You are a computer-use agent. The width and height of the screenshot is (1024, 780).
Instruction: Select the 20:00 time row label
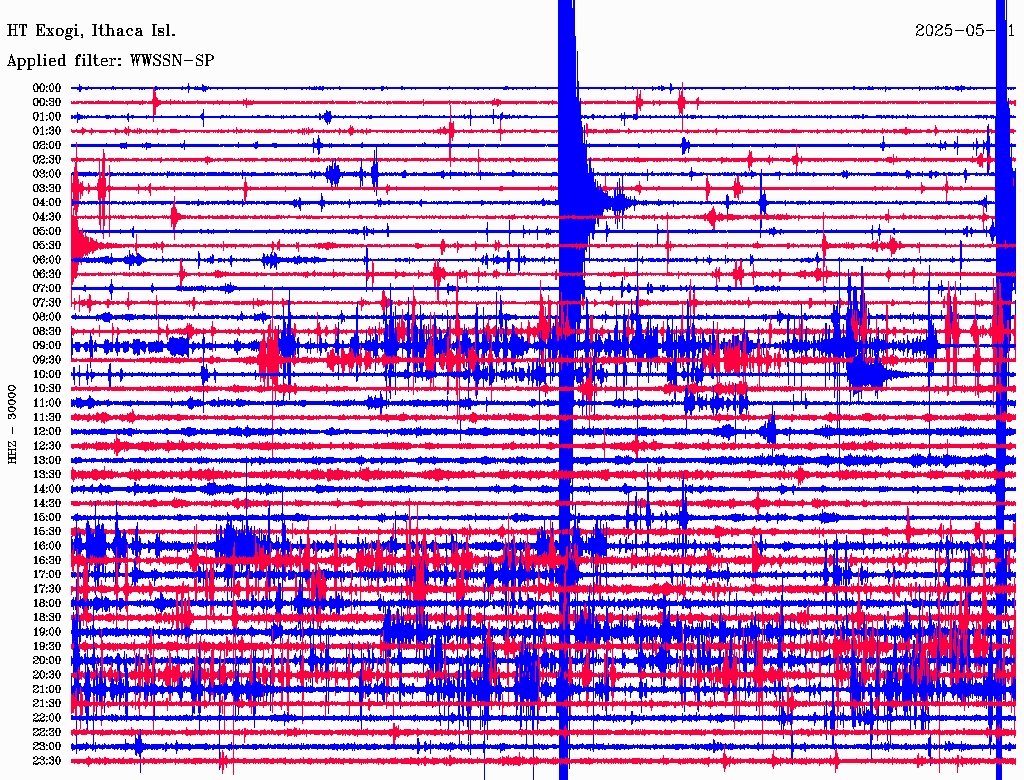click(47, 661)
